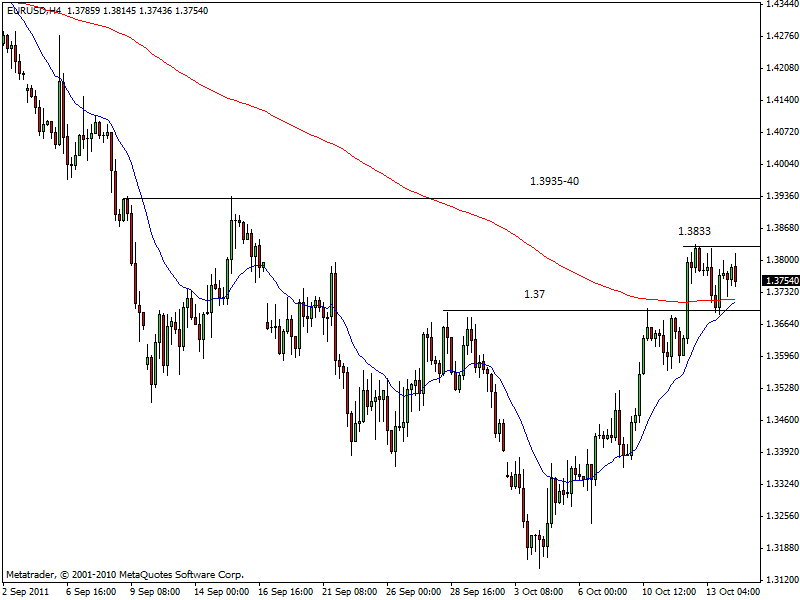Click the 13 Oct 04:00 time label
Viewport: 800px width, 600px height.
[733, 591]
